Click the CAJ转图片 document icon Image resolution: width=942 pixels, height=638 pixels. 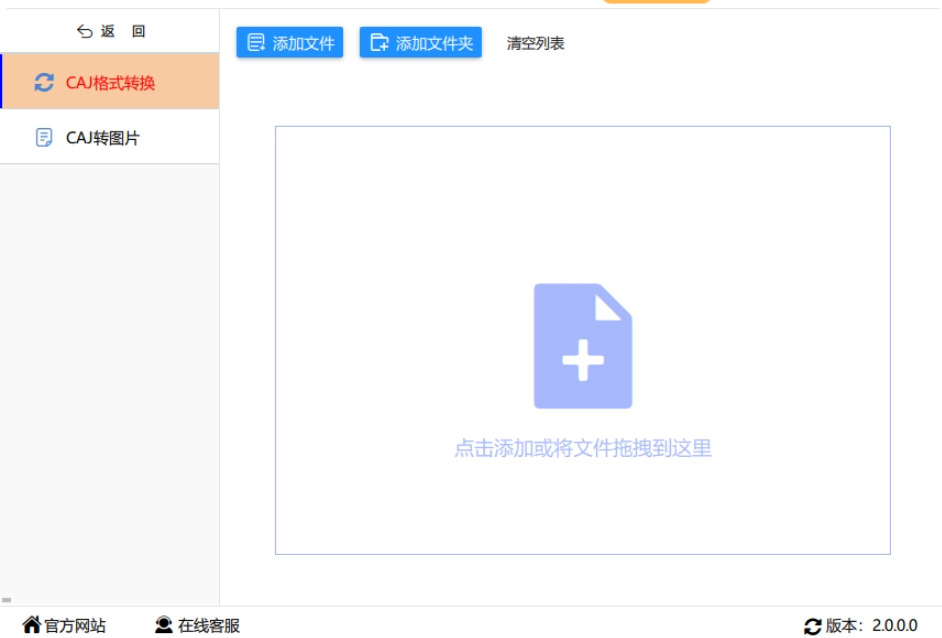point(44,138)
